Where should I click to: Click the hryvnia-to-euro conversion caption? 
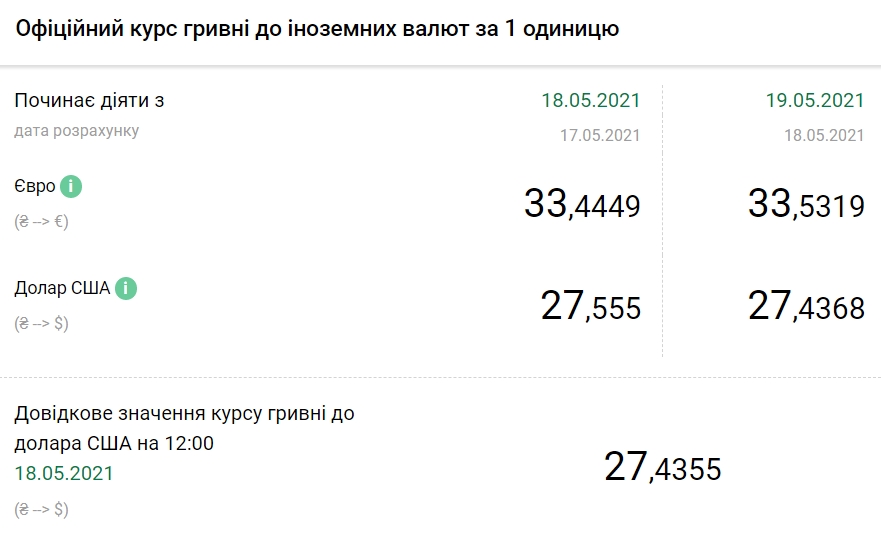(x=41, y=222)
